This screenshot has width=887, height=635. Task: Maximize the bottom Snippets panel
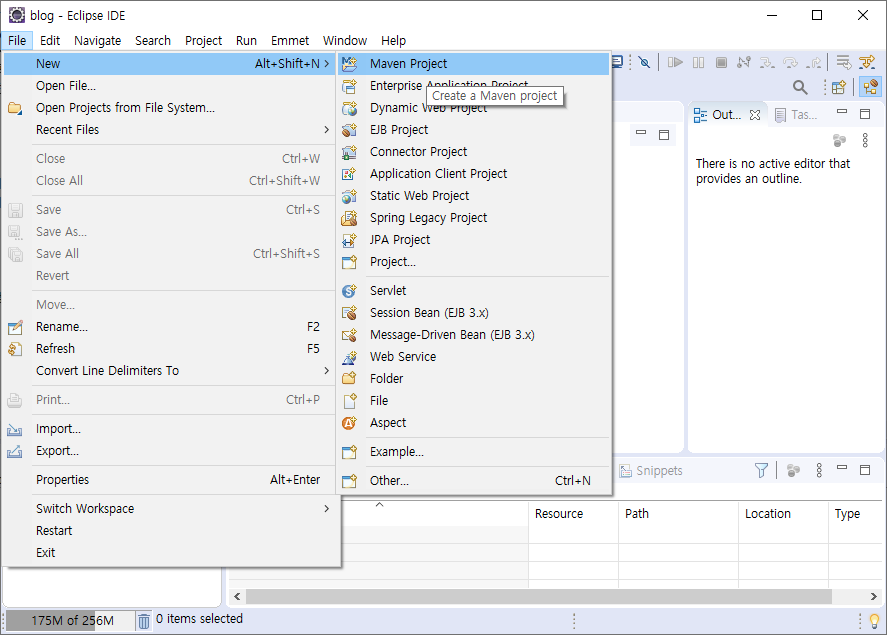tap(865, 470)
